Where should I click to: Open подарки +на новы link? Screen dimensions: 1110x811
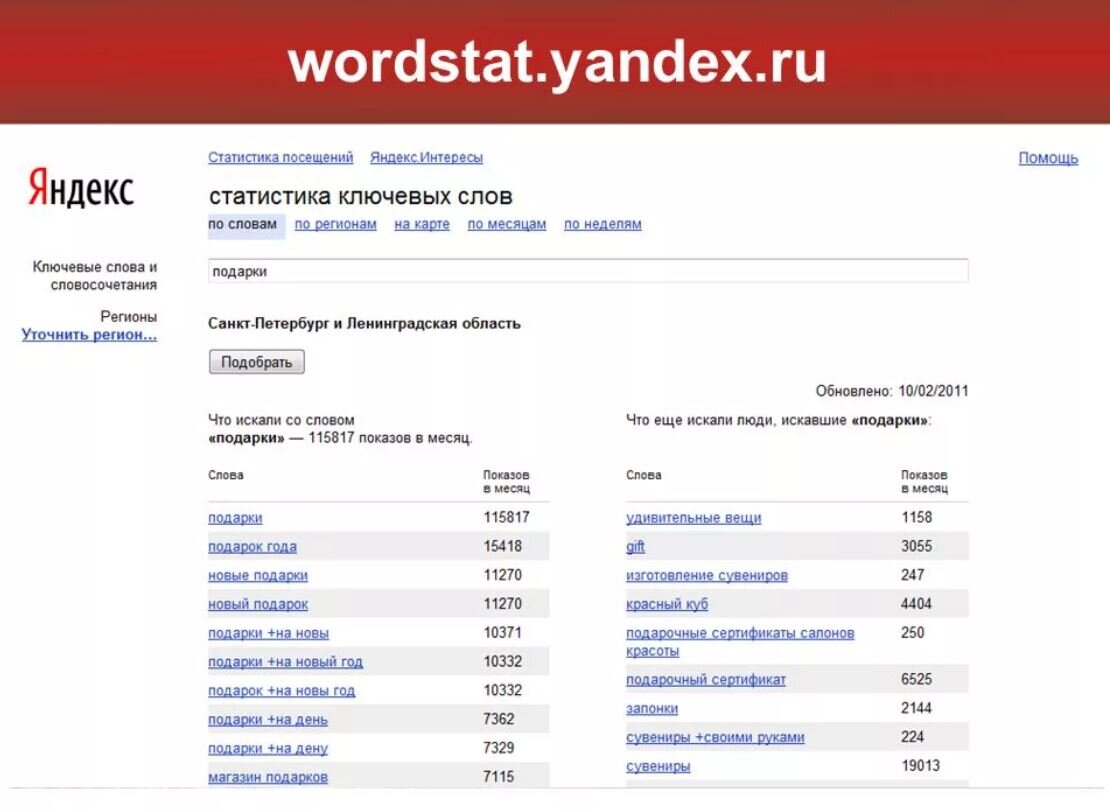[268, 633]
